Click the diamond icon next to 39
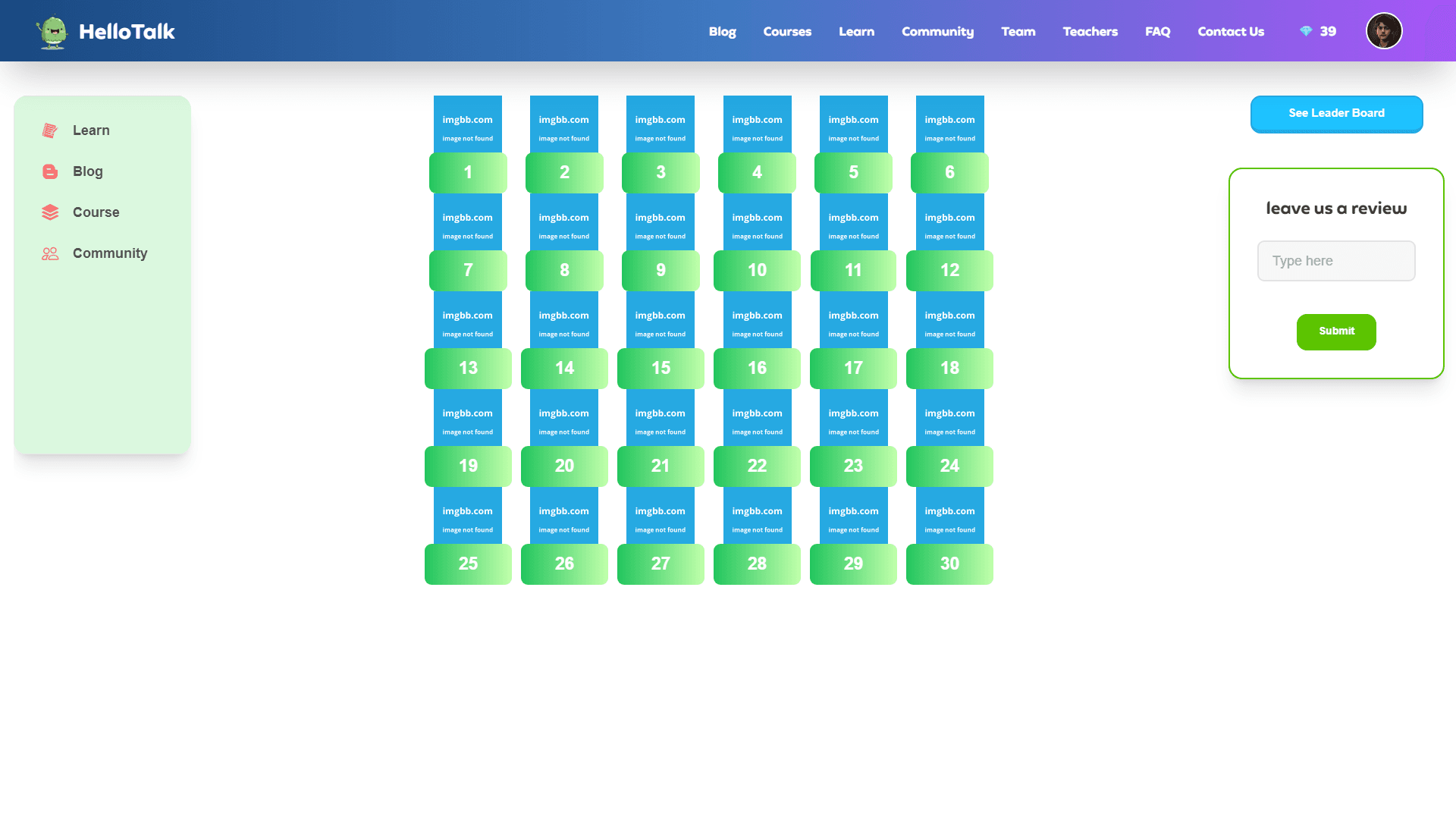The image size is (1456, 826). (1306, 31)
